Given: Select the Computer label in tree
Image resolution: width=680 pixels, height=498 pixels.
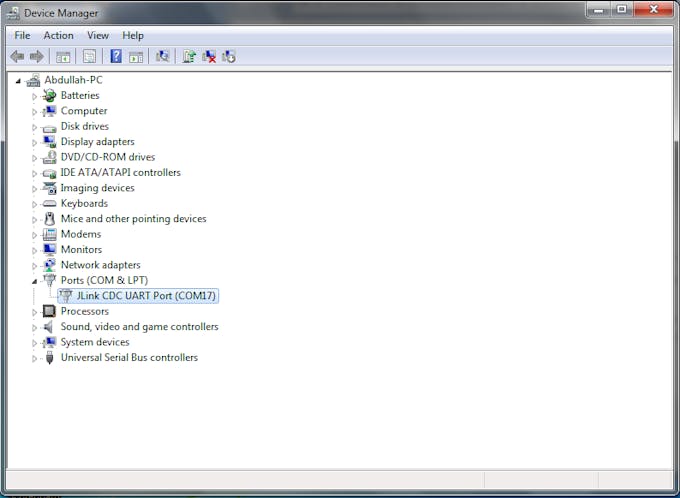Looking at the screenshot, I should click(84, 111).
